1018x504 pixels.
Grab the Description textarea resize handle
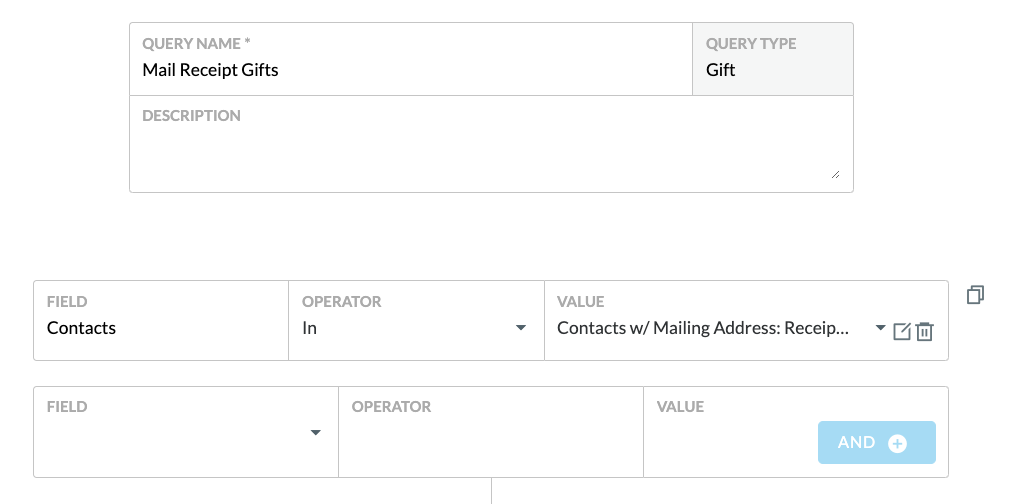click(x=835, y=174)
